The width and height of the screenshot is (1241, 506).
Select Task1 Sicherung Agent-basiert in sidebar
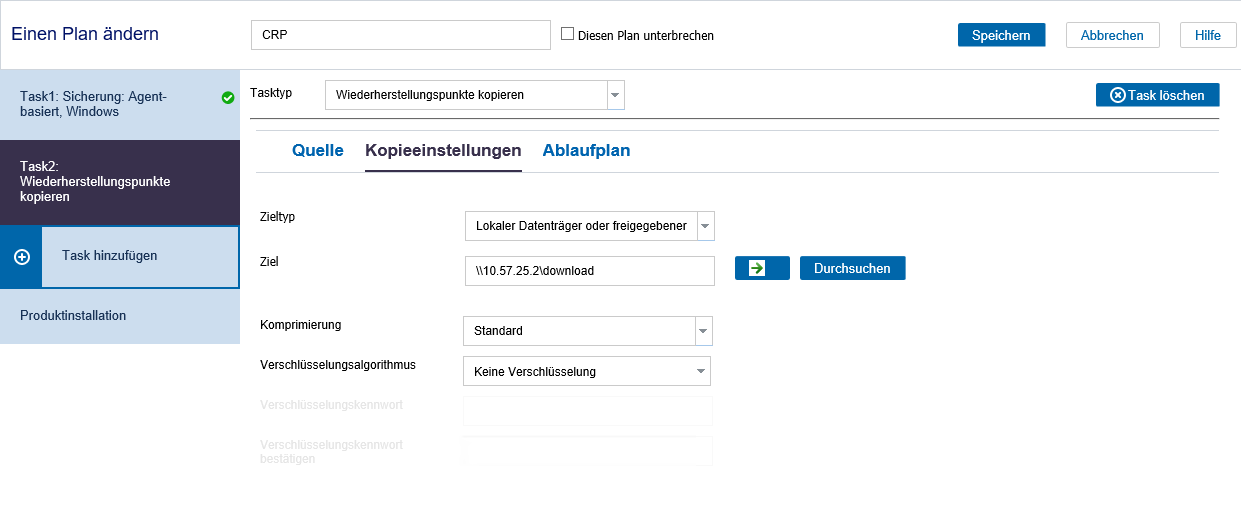pos(120,104)
